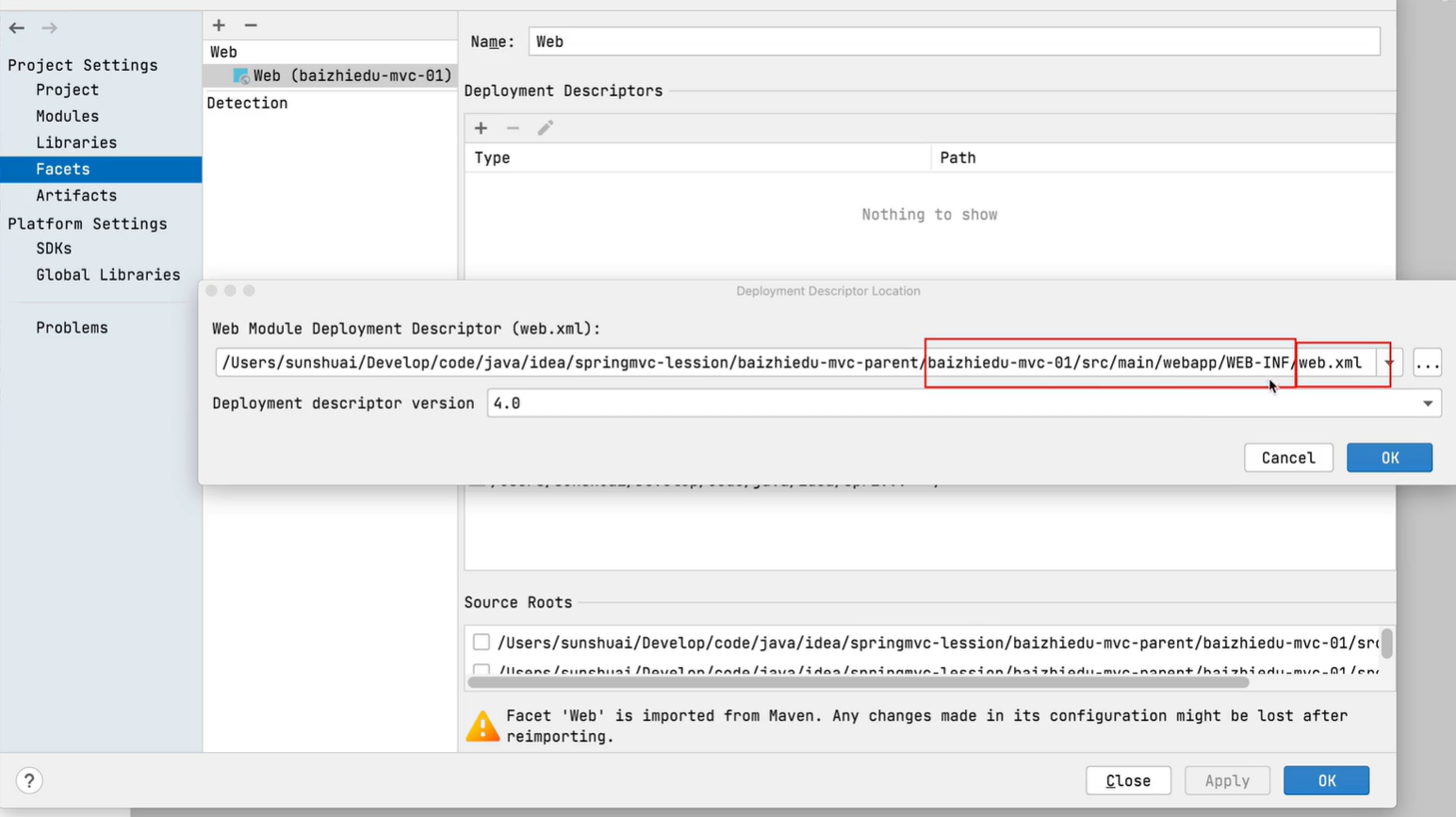Expand the web.xml path history dropdown
This screenshot has height=817, width=1456.
pos(1389,363)
